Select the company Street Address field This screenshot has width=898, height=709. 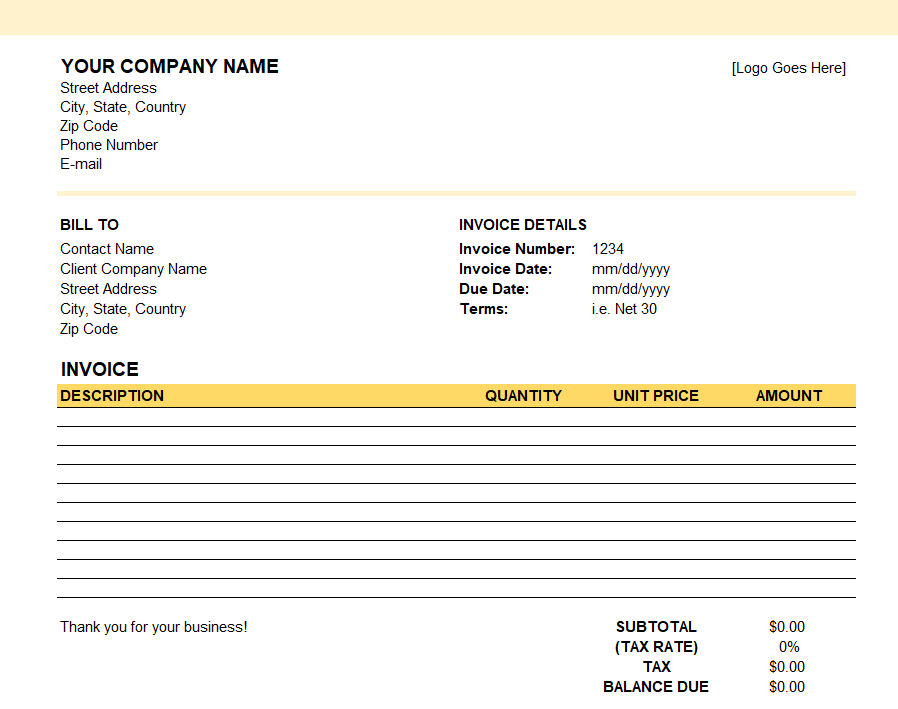(x=108, y=87)
